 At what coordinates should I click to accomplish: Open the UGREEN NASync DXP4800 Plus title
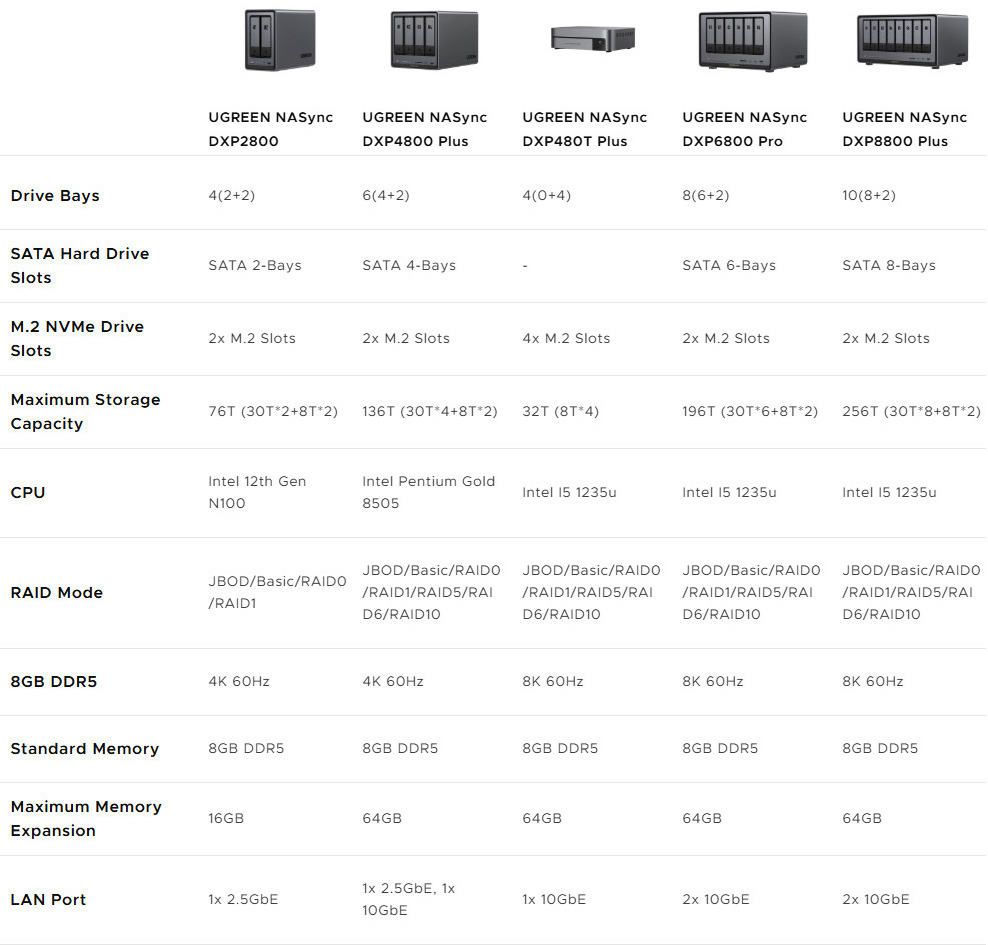pos(424,129)
